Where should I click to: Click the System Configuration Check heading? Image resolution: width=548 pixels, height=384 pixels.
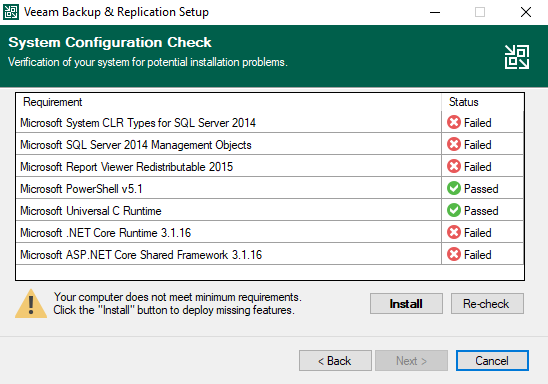click(x=110, y=42)
